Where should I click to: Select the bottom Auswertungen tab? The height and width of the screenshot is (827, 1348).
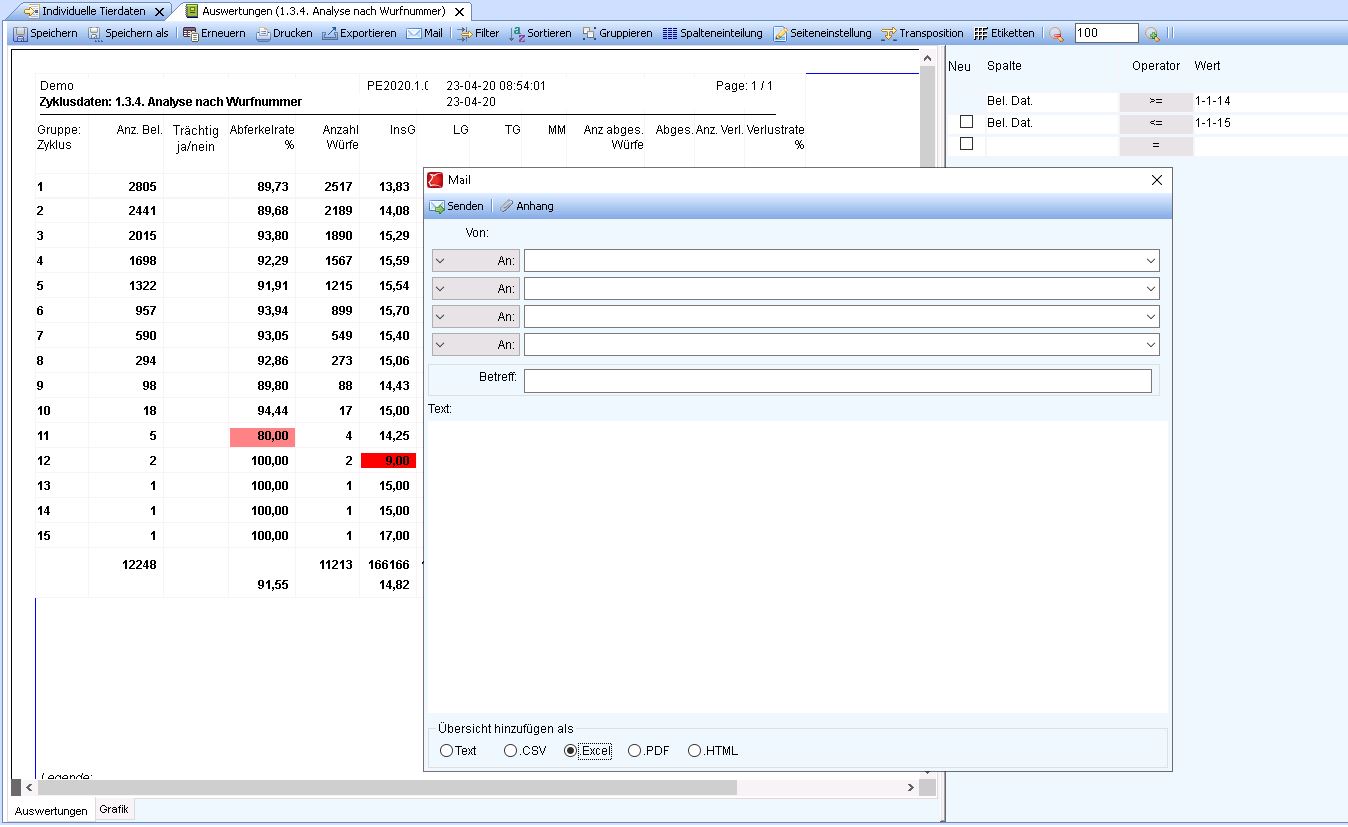51,811
